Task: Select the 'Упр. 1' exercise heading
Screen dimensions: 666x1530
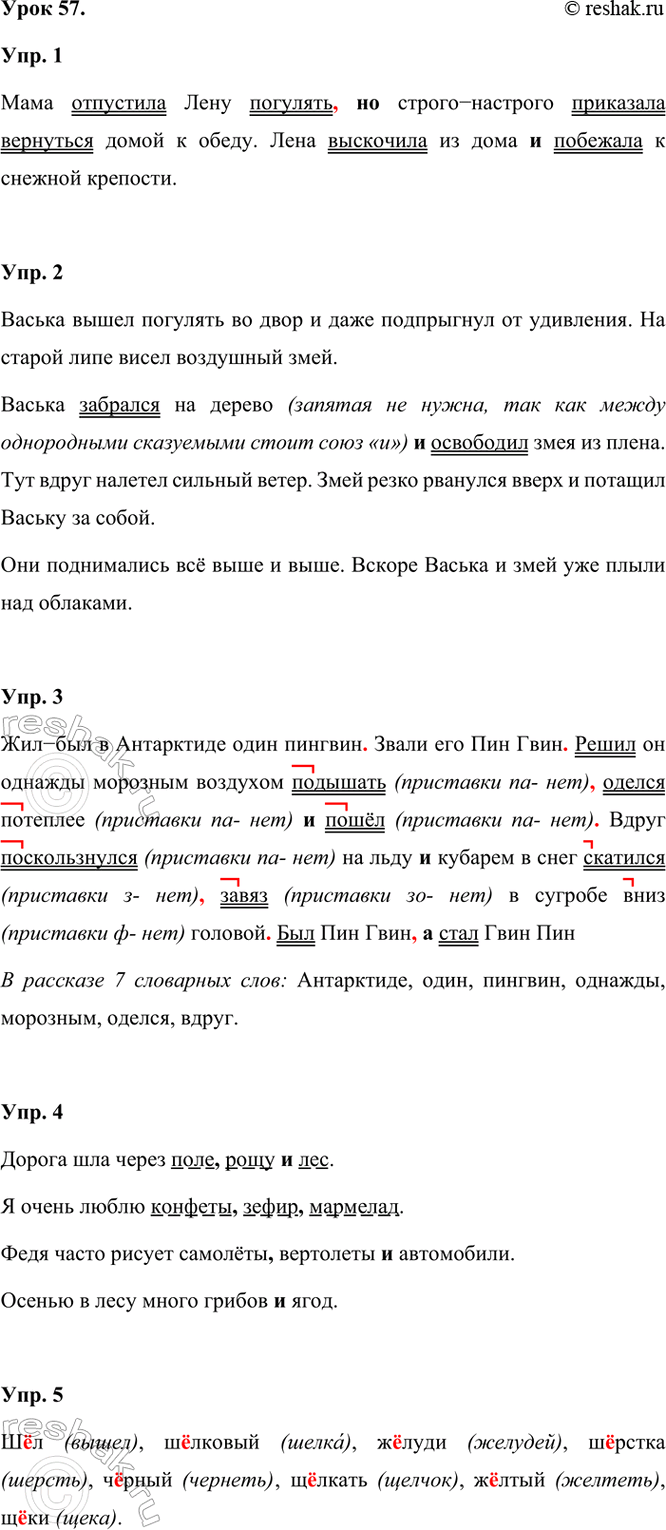Action: click(x=32, y=57)
